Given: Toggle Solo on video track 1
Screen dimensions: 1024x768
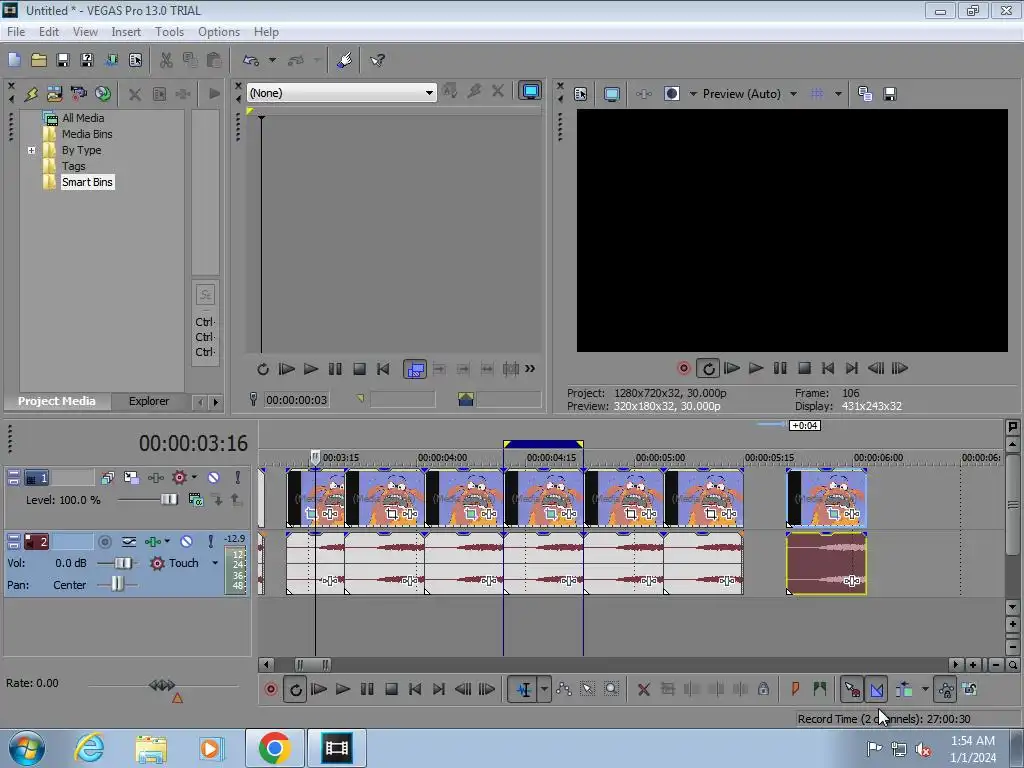Looking at the screenshot, I should tap(238, 478).
